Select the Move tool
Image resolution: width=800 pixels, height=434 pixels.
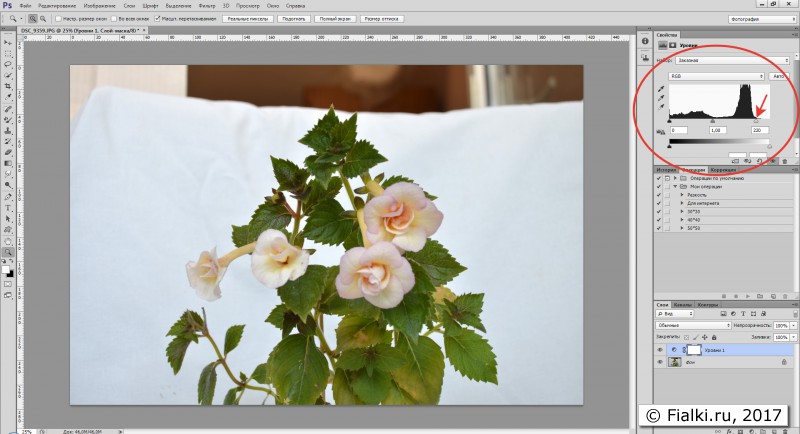tap(8, 43)
